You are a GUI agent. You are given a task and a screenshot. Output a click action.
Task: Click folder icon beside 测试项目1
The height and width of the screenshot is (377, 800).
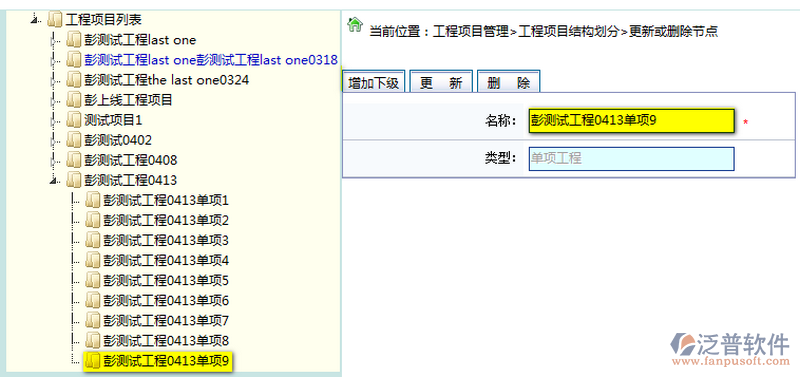[73, 120]
